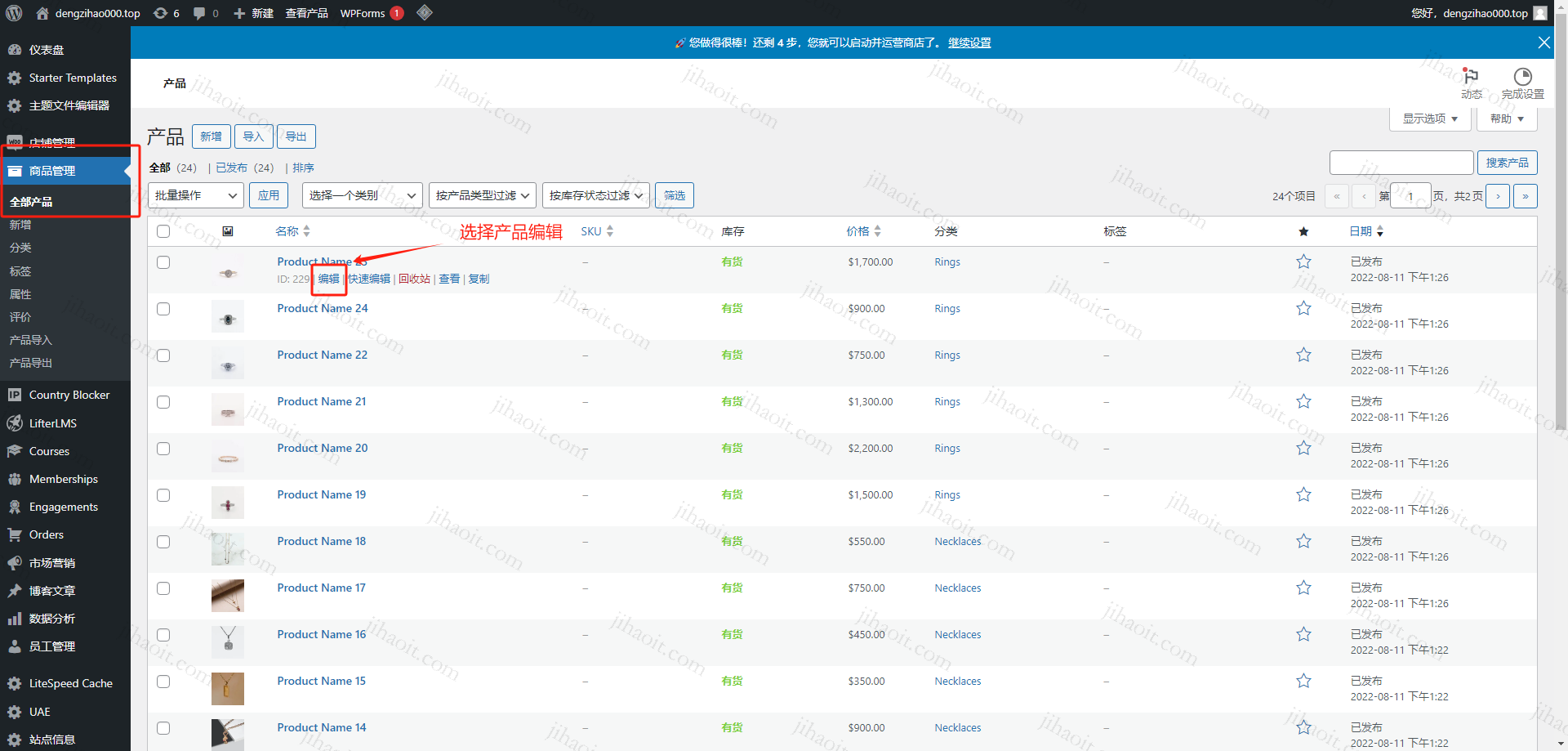The height and width of the screenshot is (751, 1568).
Task: Select checkbox for Product Name 24
Action: pyautogui.click(x=163, y=309)
